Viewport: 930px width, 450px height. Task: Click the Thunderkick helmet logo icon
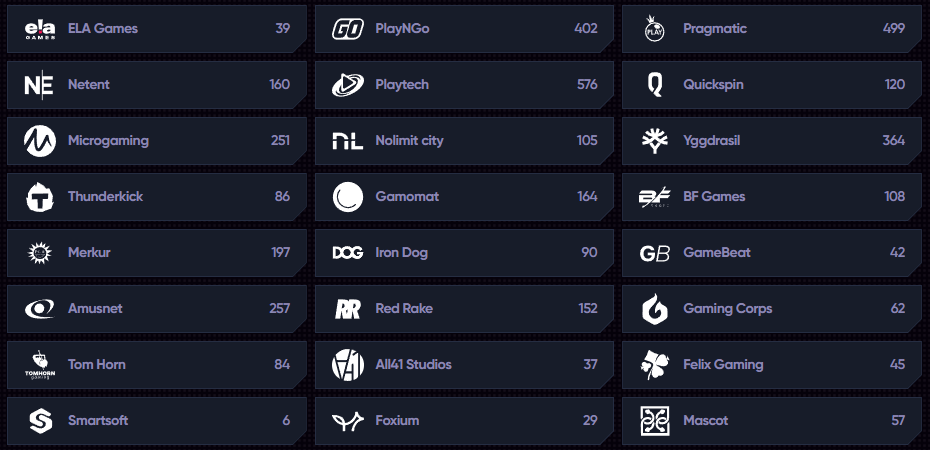click(x=40, y=197)
